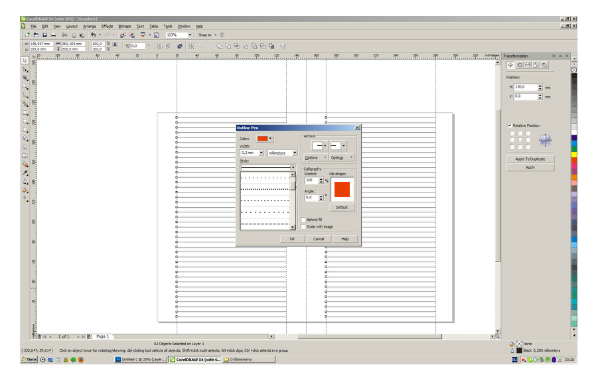Click the Apply button in Transformation docker
This screenshot has height=379, width=600.
point(530,167)
